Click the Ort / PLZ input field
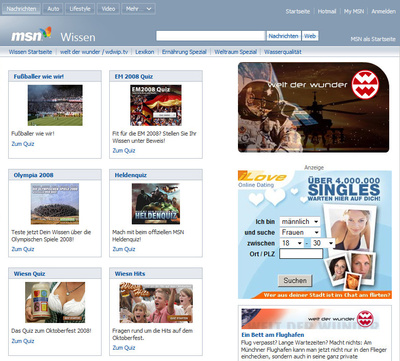Viewport: 400px width, 361px height. [x=301, y=254]
